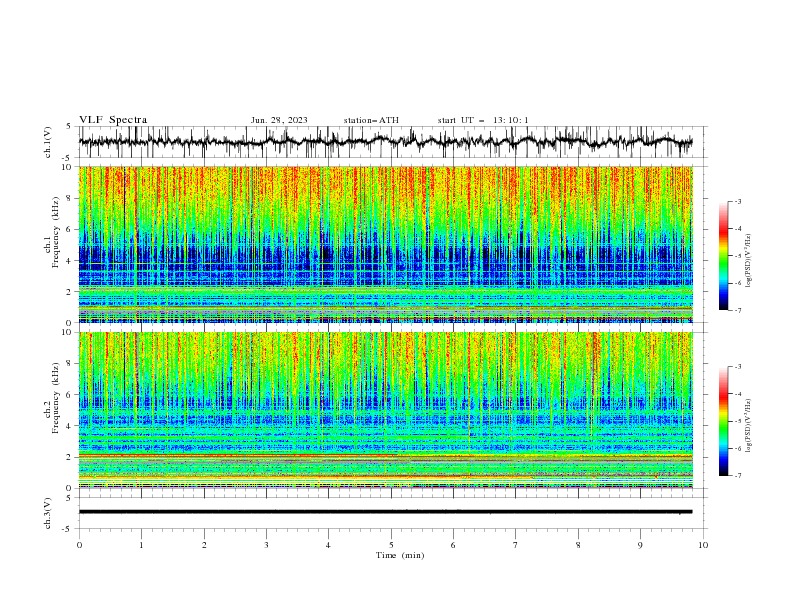
Task: Click the ch.1 voltage waveform trace
Action: [x=385, y=141]
